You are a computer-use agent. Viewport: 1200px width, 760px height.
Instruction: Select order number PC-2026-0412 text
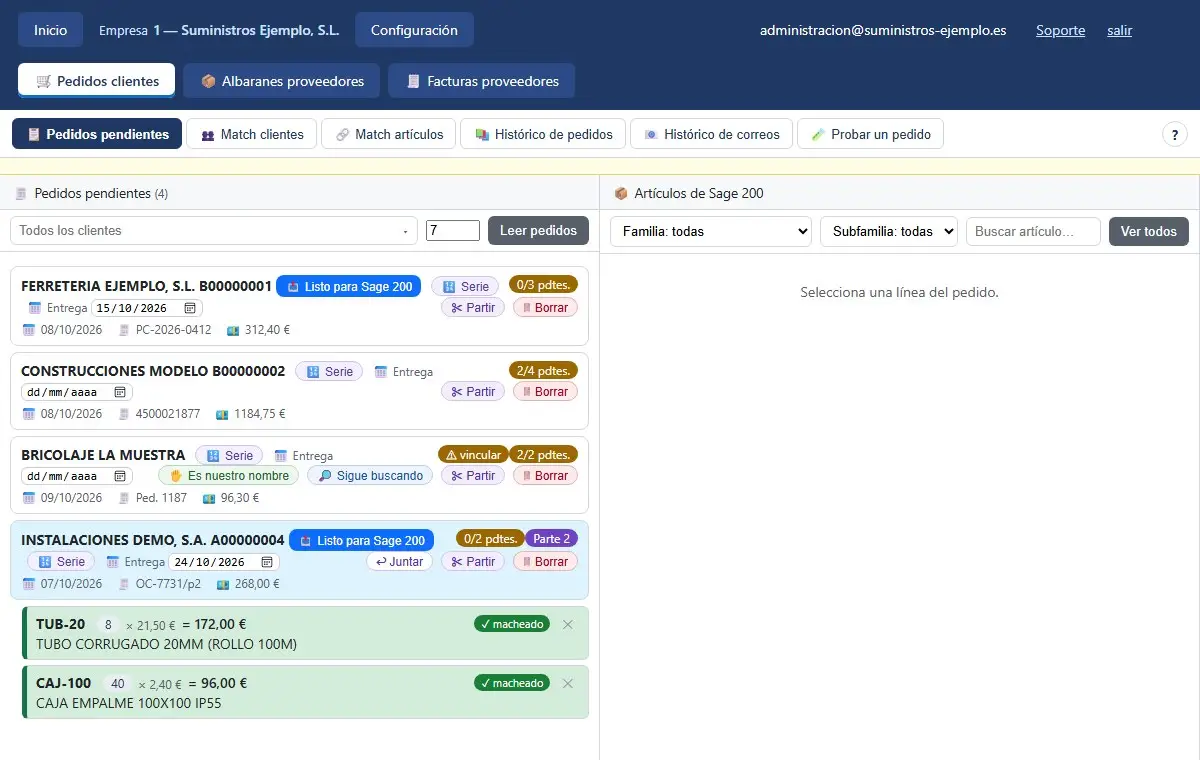pos(174,329)
